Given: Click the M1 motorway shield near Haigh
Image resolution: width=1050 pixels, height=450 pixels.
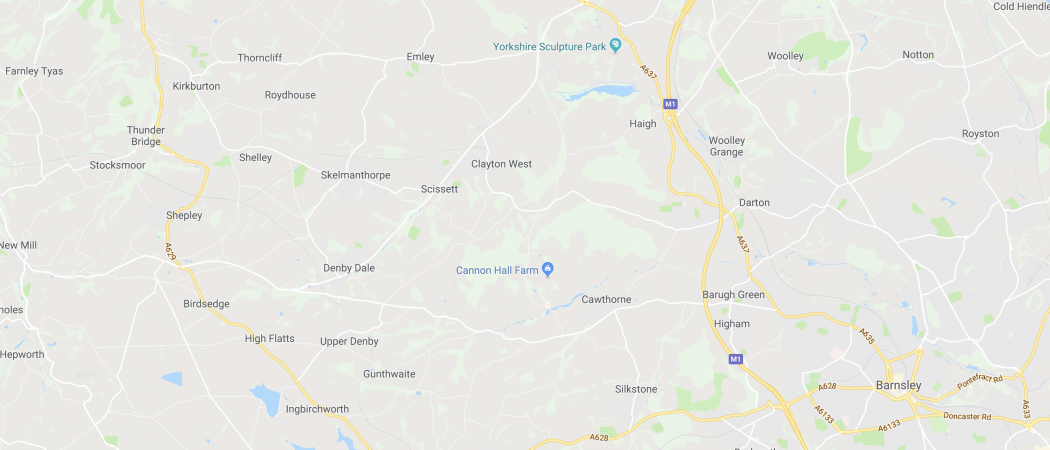Looking at the screenshot, I should point(670,104).
